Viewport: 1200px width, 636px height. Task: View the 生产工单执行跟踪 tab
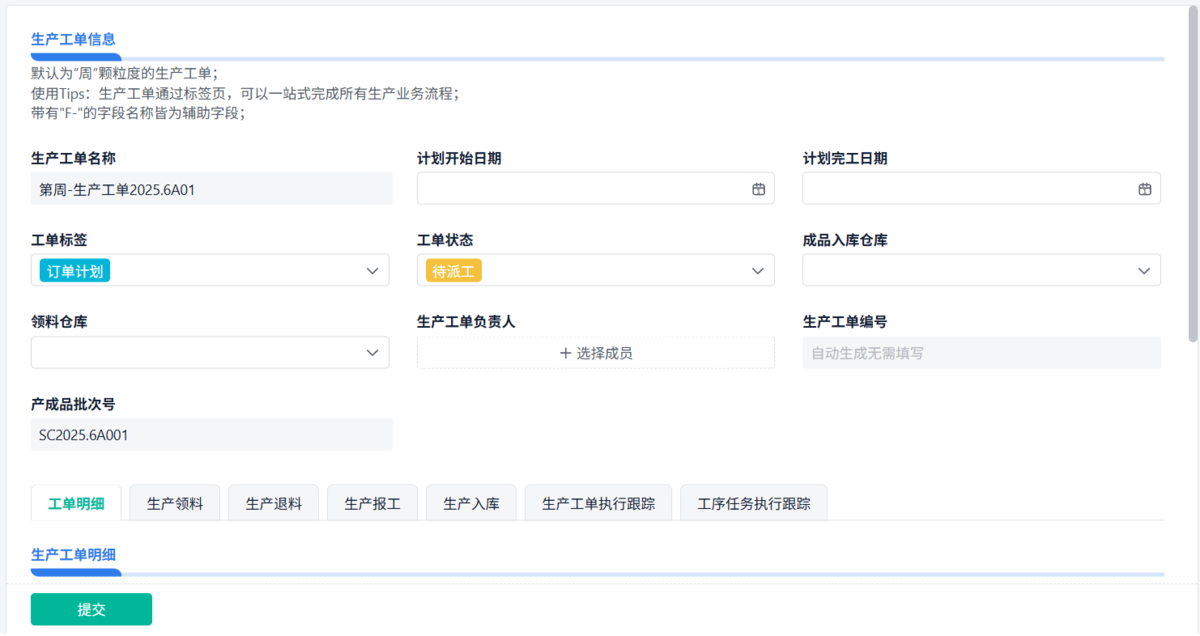tap(598, 504)
